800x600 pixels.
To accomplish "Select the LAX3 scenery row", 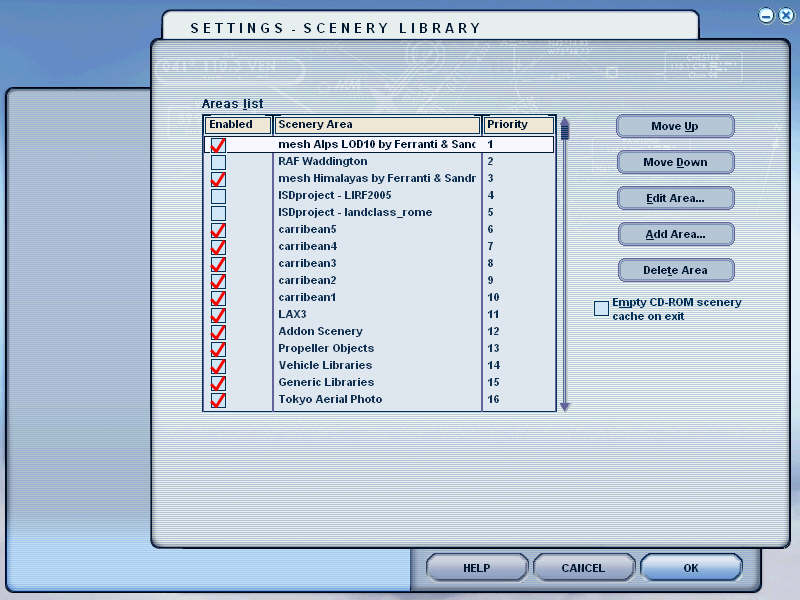I will coord(375,314).
